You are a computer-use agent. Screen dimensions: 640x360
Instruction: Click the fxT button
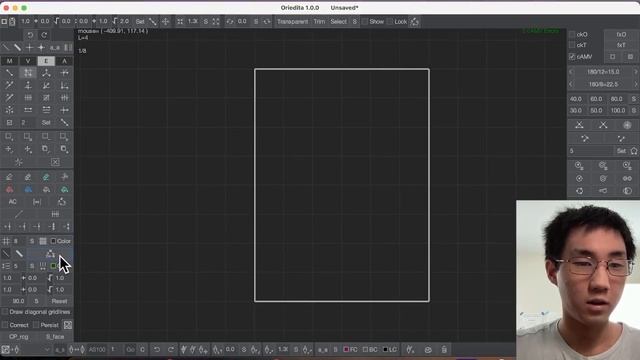click(621, 45)
